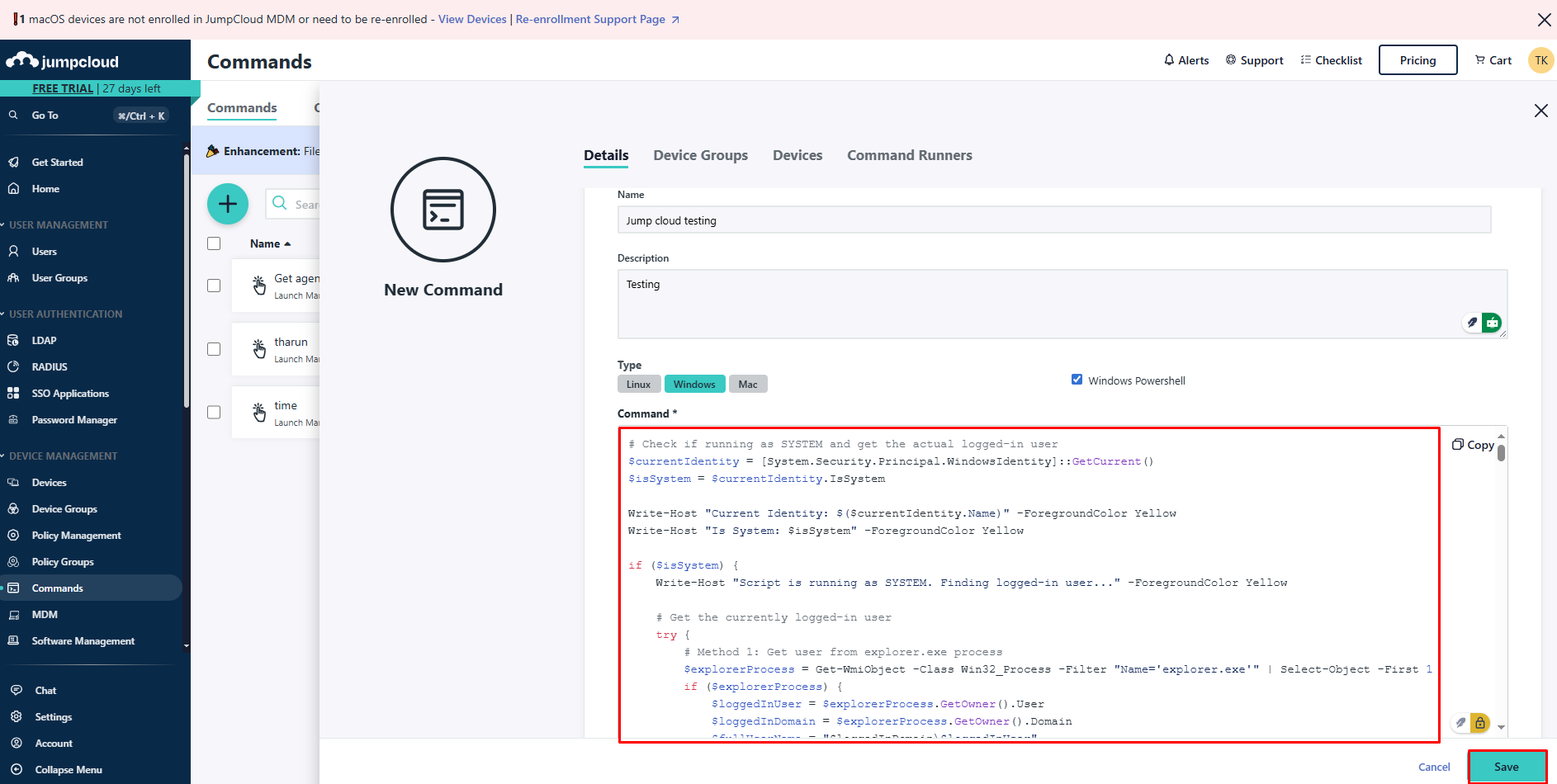This screenshot has width=1557, height=784.
Task: Open Software Management
Action: (83, 641)
